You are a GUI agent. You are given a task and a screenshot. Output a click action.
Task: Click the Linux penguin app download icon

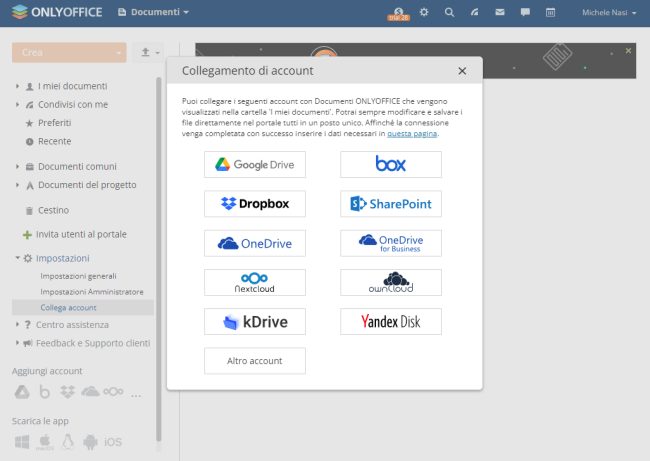68,441
